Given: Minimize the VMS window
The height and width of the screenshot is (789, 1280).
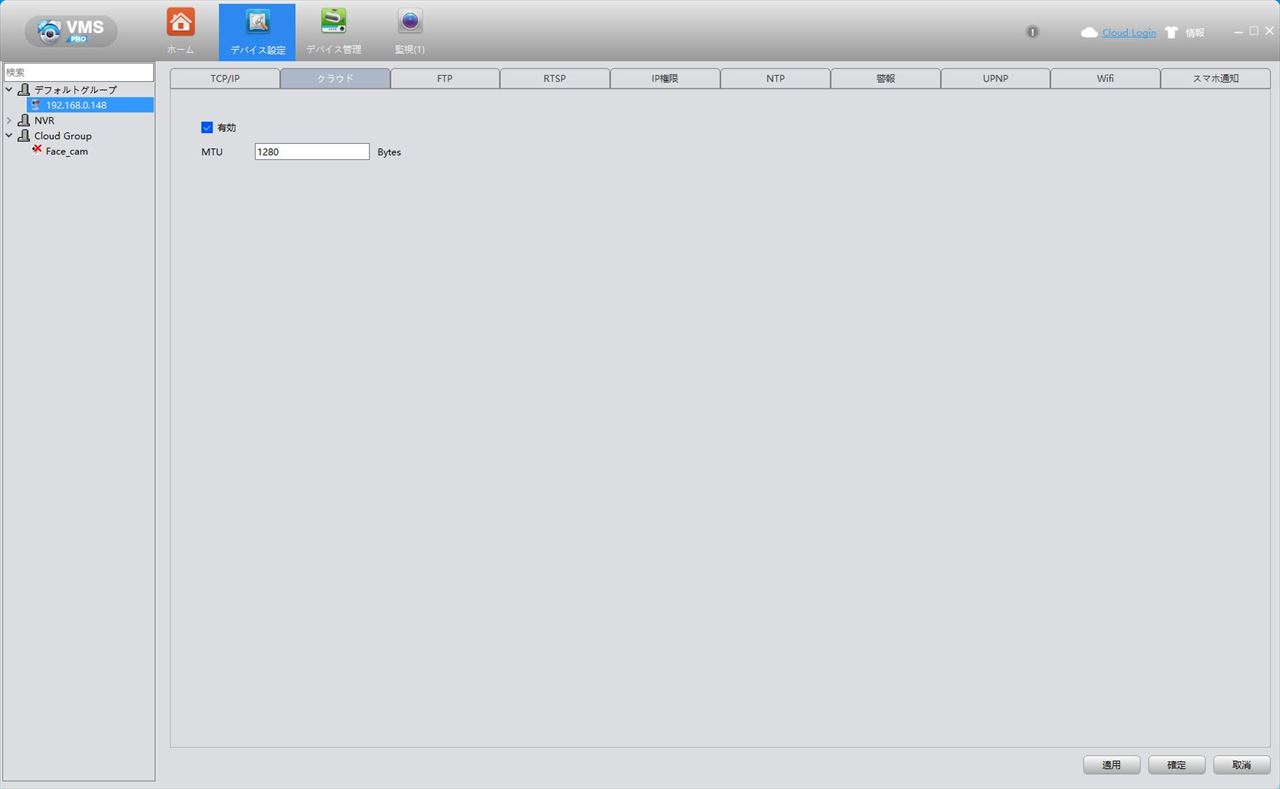Looking at the screenshot, I should coord(1239,31).
